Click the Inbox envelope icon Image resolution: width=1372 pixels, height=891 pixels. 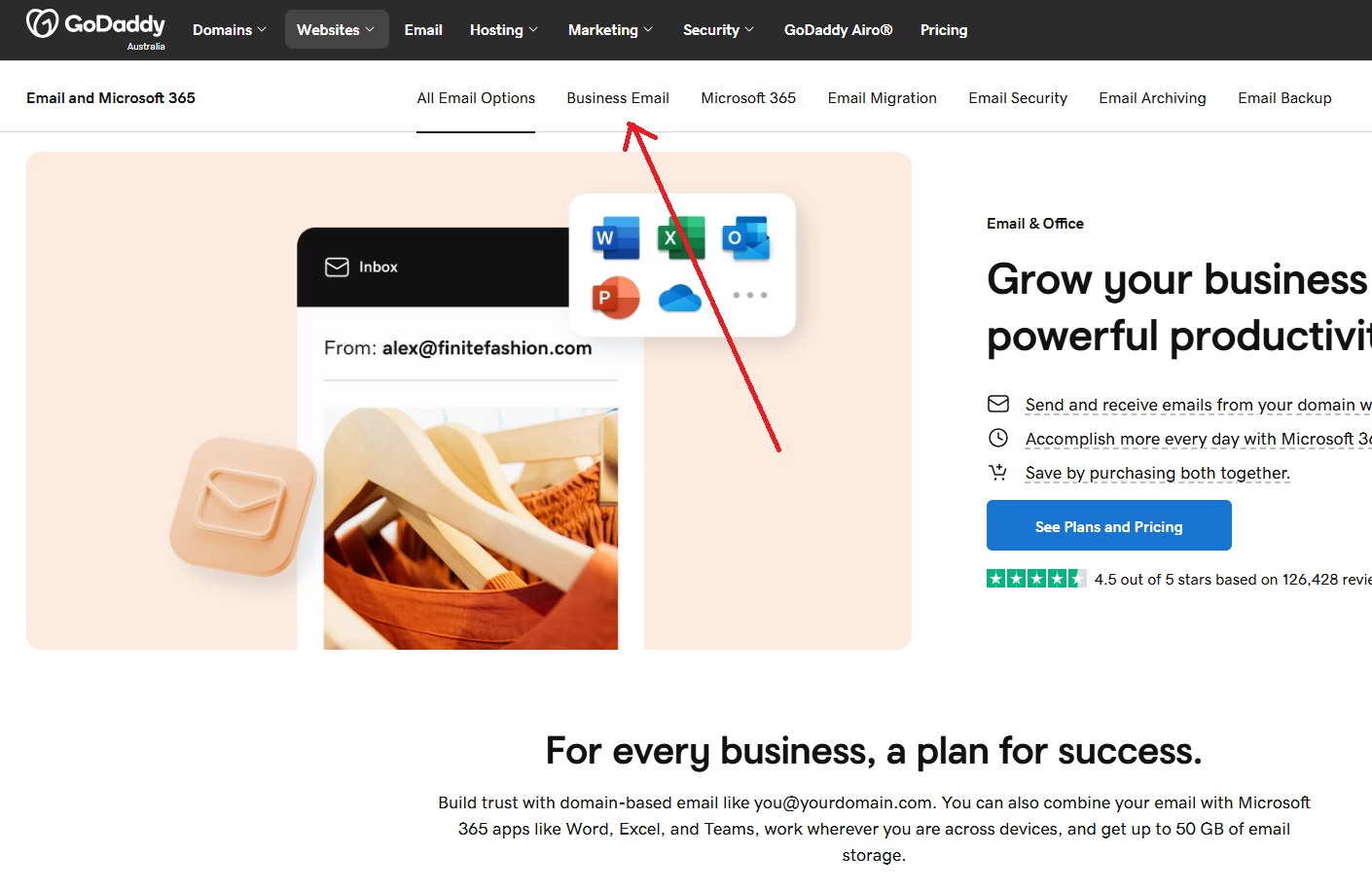[x=337, y=267]
